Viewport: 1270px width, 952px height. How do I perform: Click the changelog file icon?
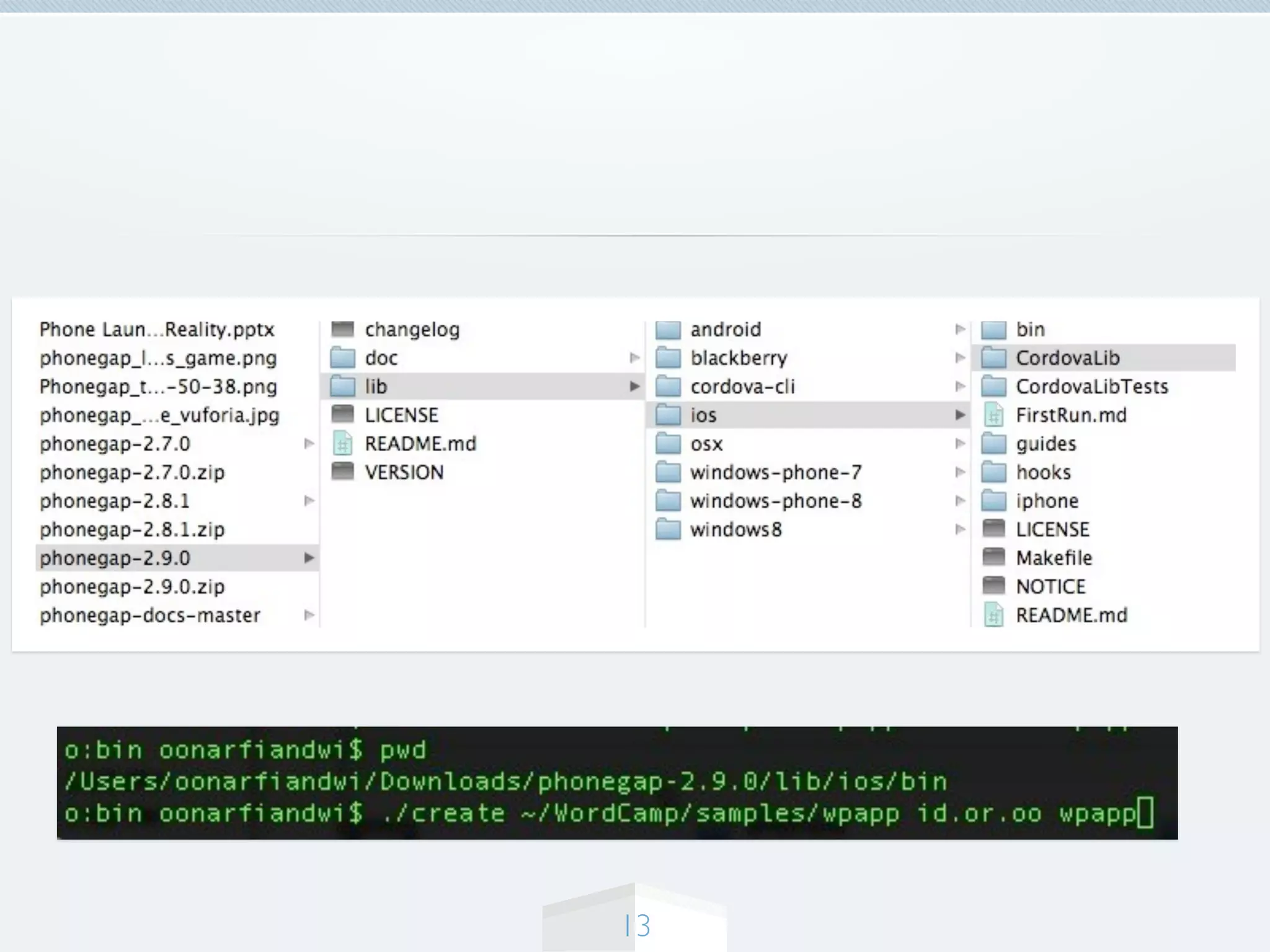[x=342, y=329]
